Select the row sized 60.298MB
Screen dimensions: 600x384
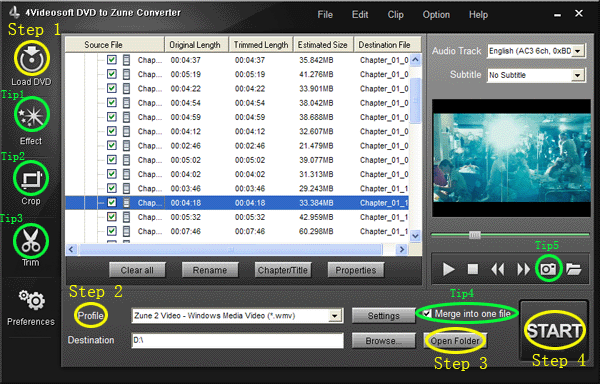[x=237, y=231]
